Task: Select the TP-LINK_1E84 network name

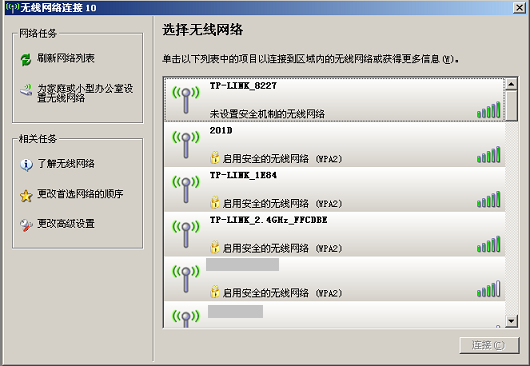Action: pyautogui.click(x=243, y=175)
